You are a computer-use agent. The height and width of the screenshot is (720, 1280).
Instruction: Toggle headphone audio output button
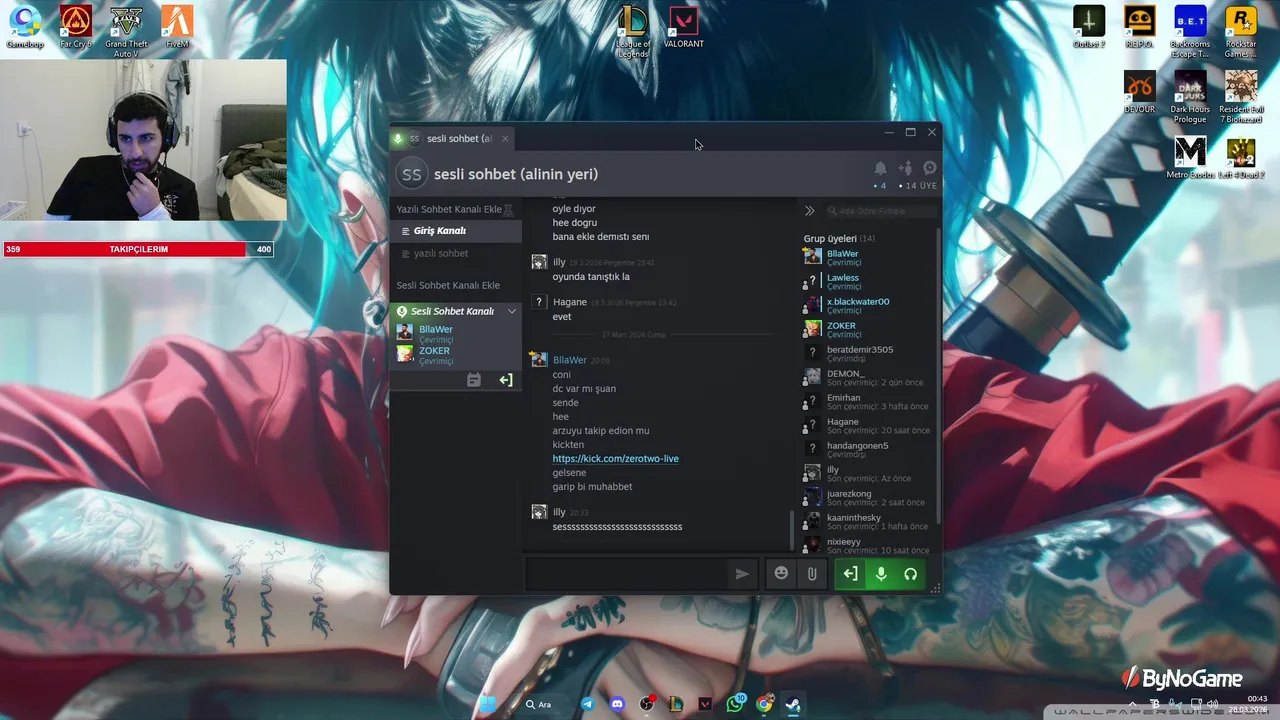click(x=910, y=574)
